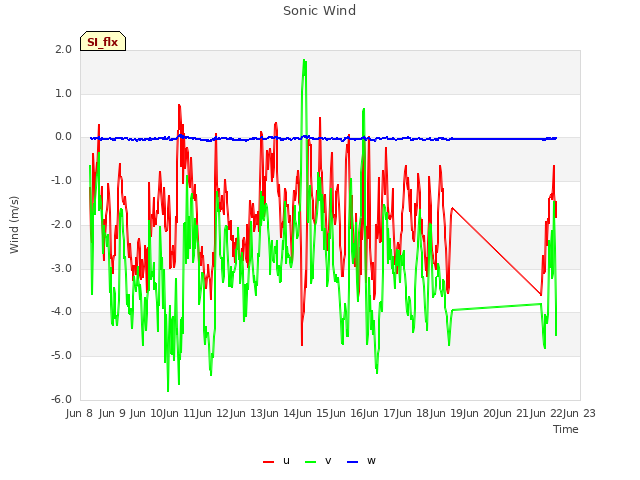Click the Wind (m/s) axis label
The width and height of the screenshot is (640, 480).
click(14, 225)
